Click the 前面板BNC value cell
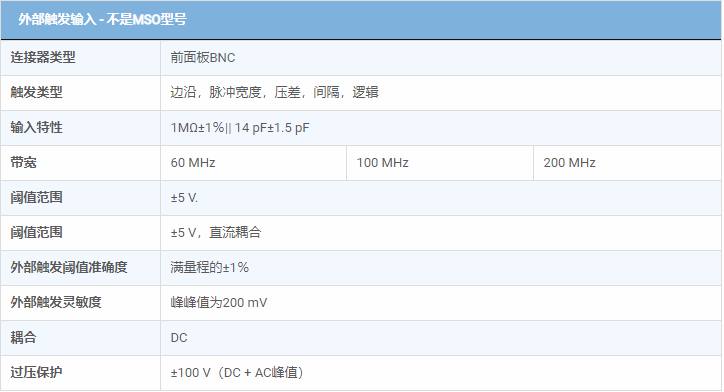Screen dimensions: 724x392 [x=440, y=58]
